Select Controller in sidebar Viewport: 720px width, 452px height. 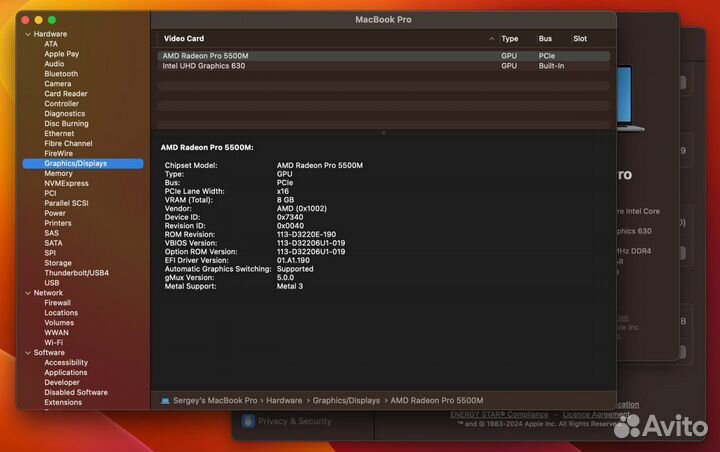click(62, 104)
